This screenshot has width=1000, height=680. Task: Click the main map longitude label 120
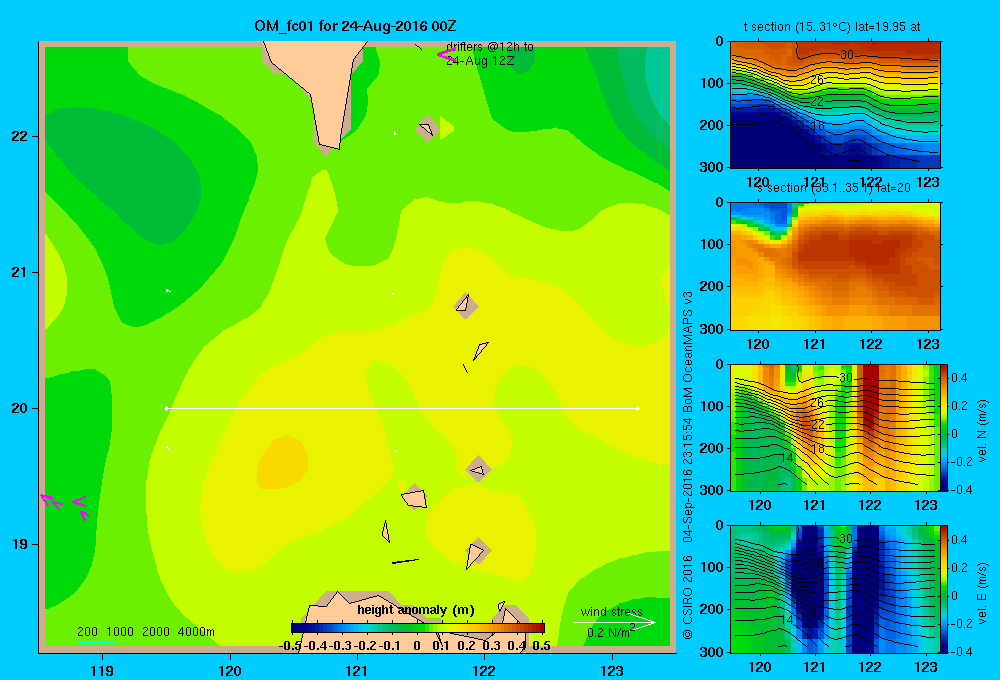[230, 670]
